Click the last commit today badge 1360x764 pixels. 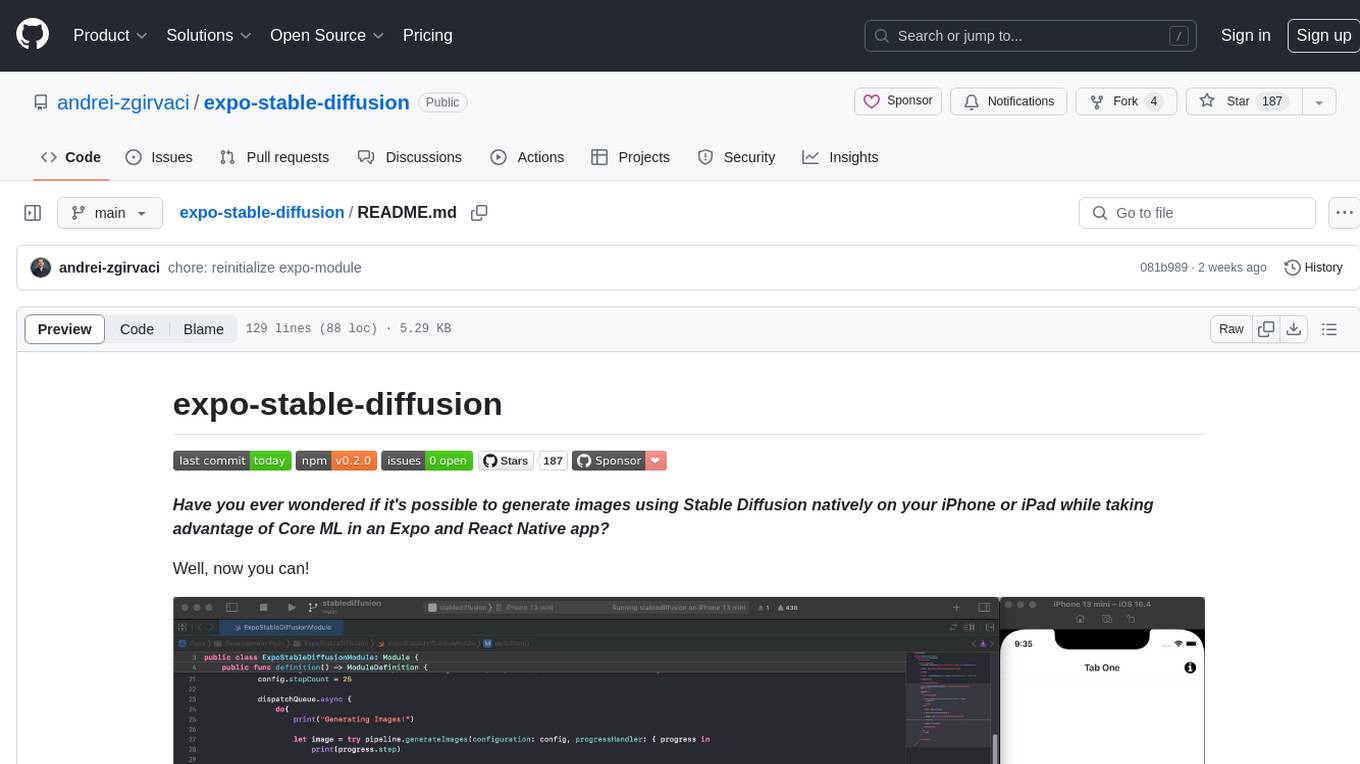232,461
